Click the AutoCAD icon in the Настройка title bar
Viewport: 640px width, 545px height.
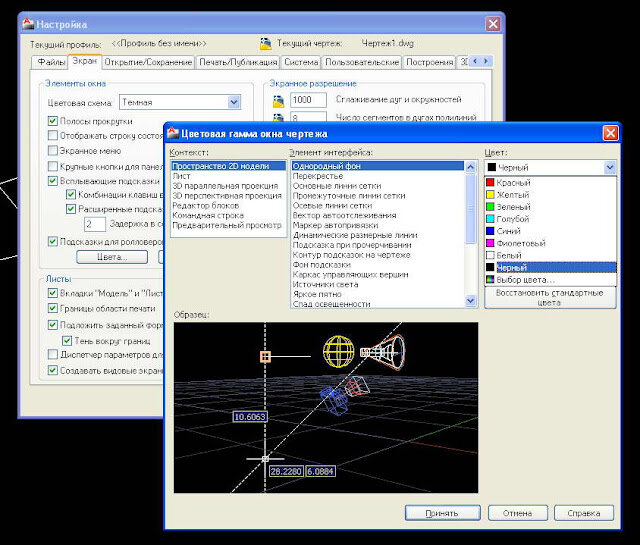point(28,24)
